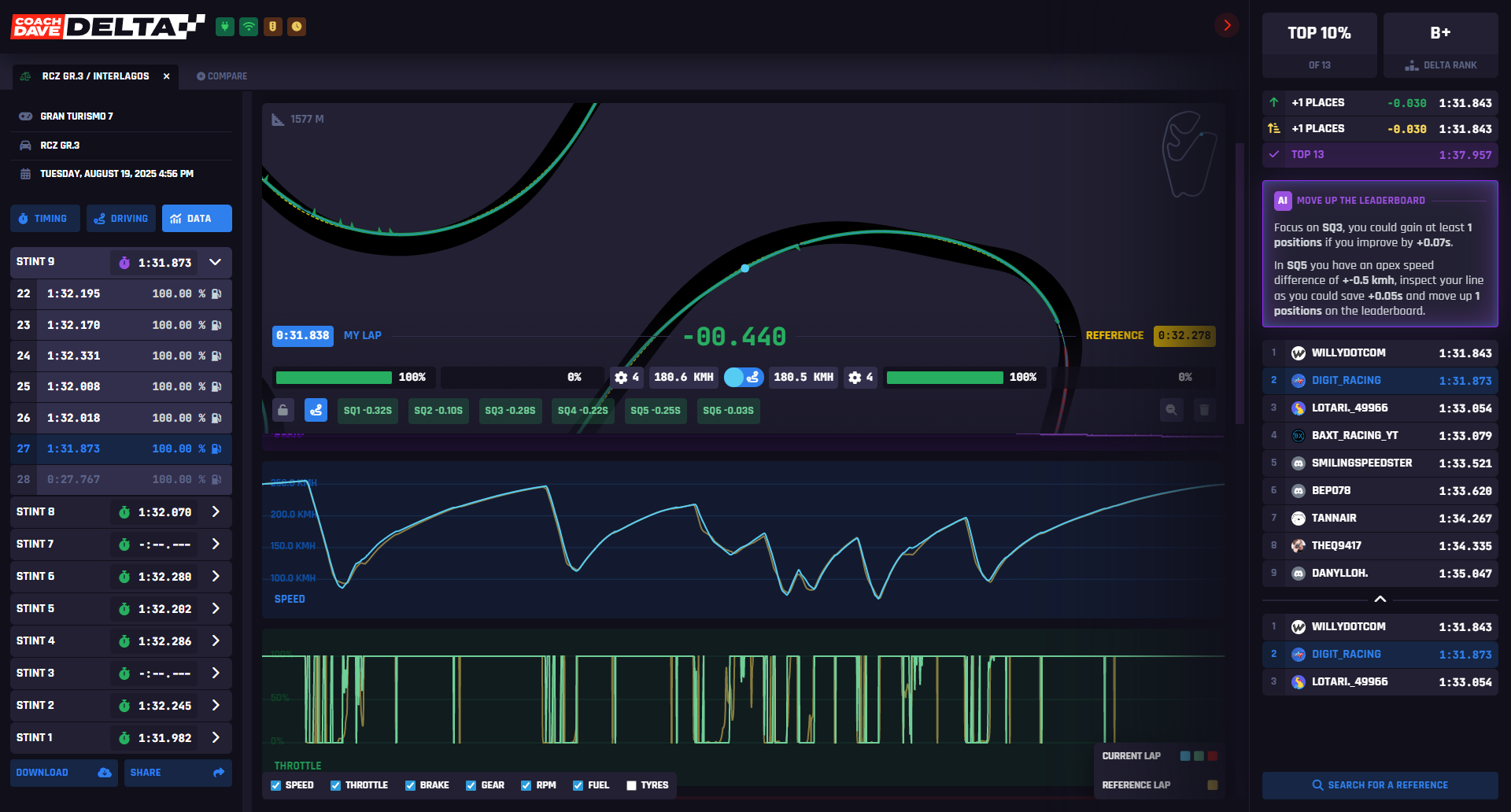
Task: Expand Stint 4
Action: pos(216,641)
